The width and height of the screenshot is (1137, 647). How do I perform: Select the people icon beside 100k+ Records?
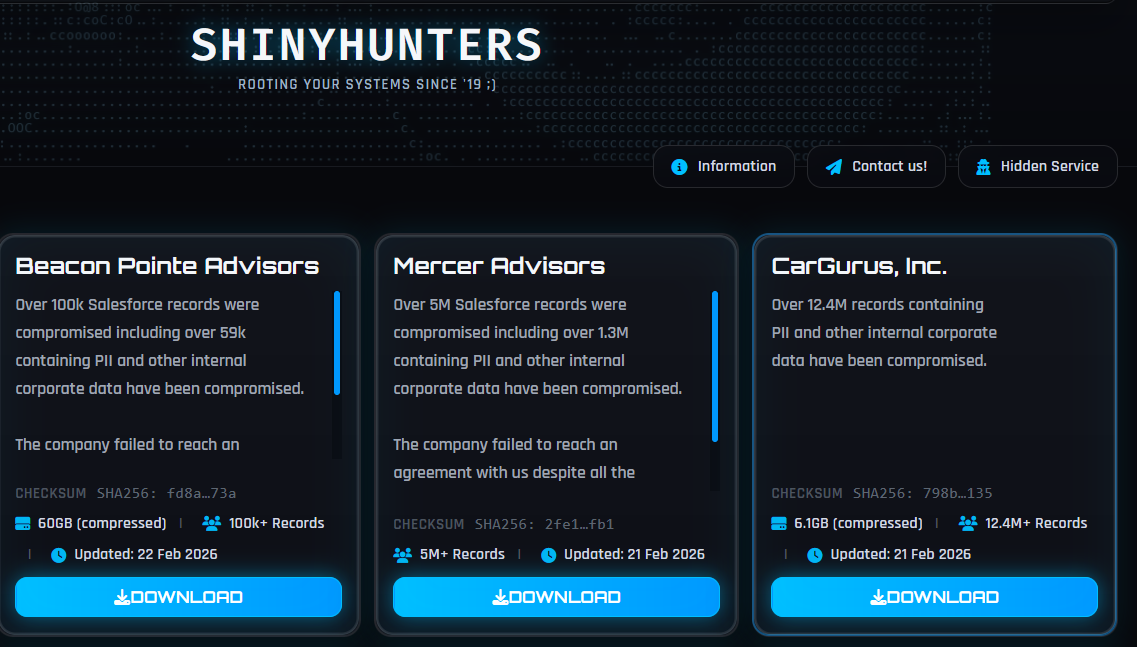pyautogui.click(x=209, y=523)
